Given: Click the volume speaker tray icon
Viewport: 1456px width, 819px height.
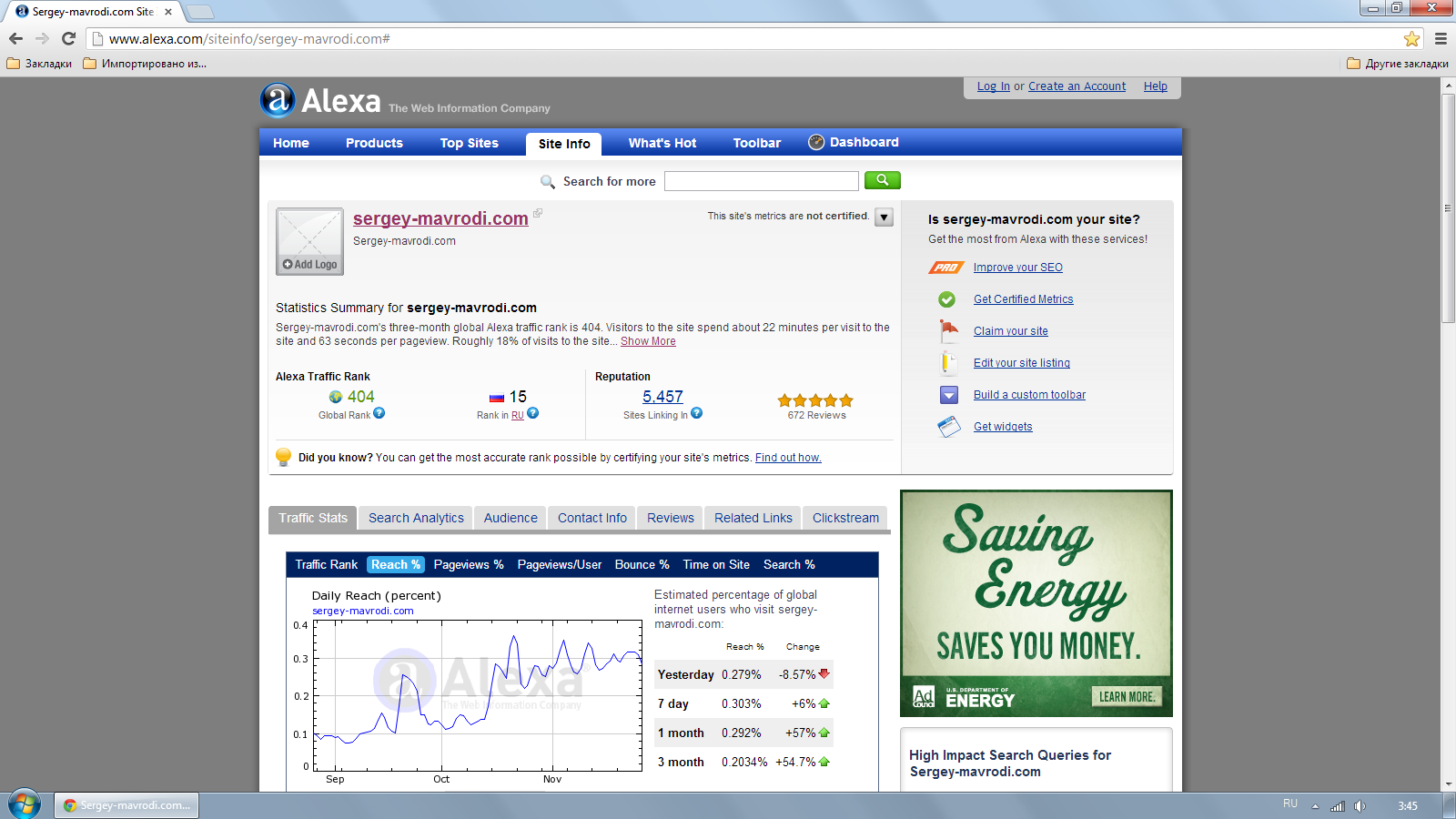Looking at the screenshot, I should click(x=1360, y=805).
